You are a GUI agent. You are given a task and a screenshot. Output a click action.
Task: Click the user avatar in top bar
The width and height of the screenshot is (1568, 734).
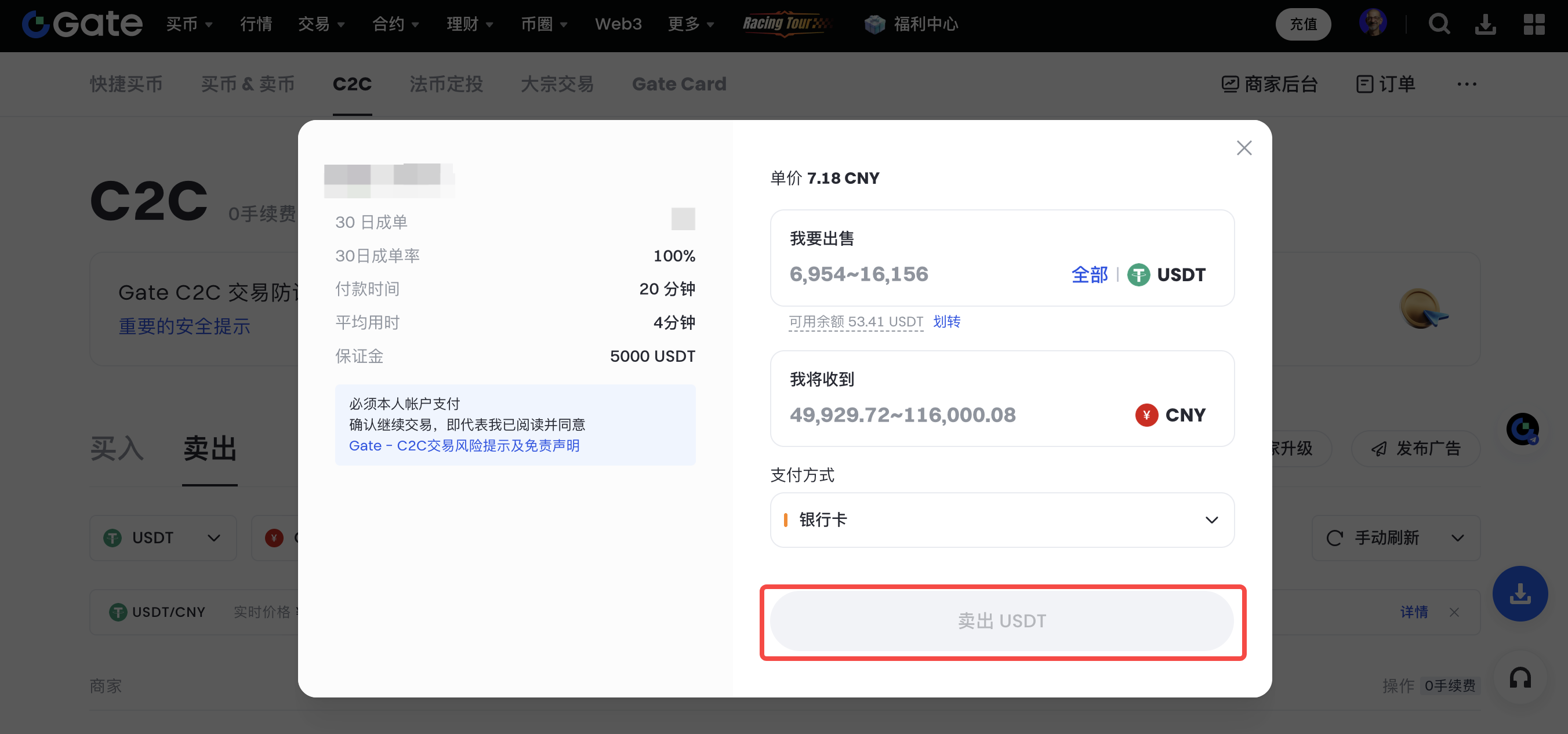click(x=1373, y=23)
